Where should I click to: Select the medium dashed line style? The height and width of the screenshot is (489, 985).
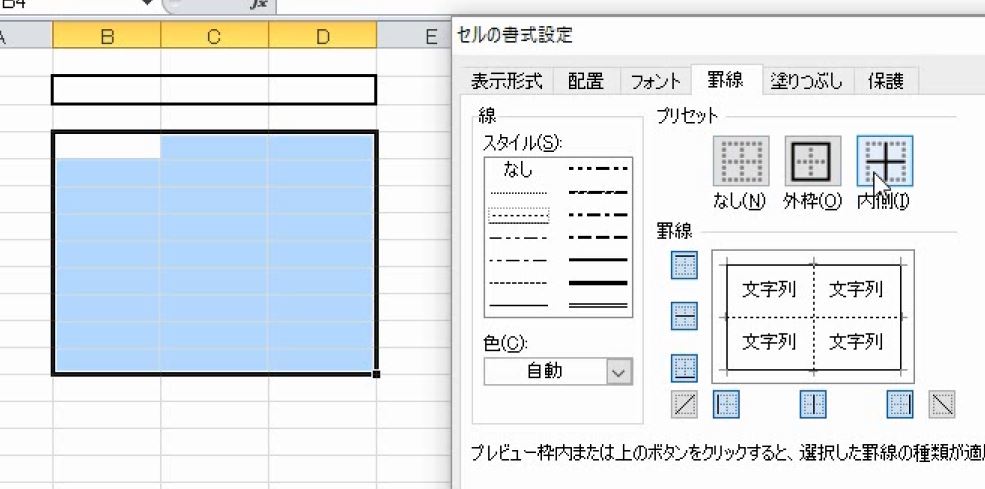598,238
